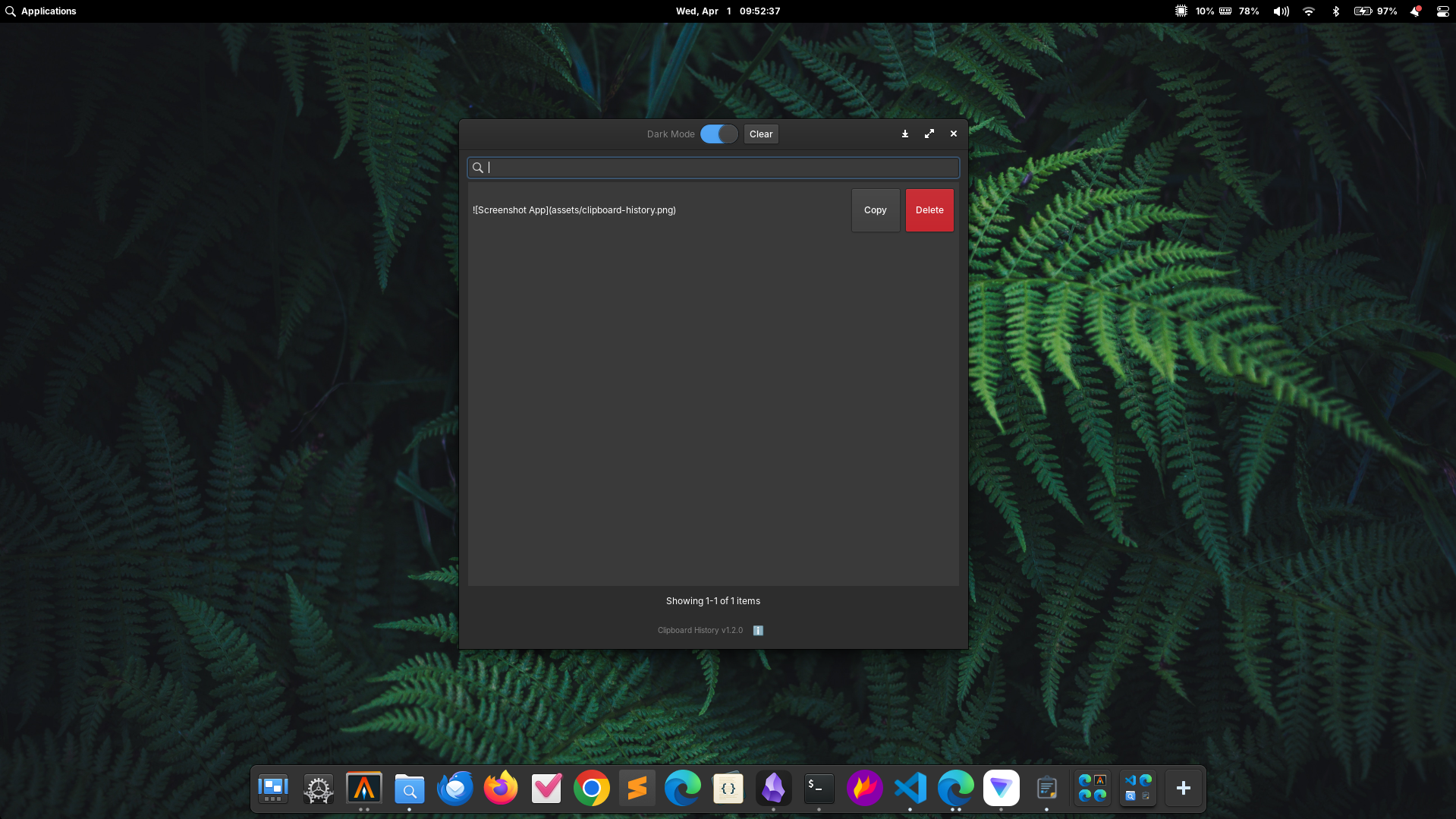
Task: Delete the Screenshot App clipboard entry
Action: [x=929, y=210]
